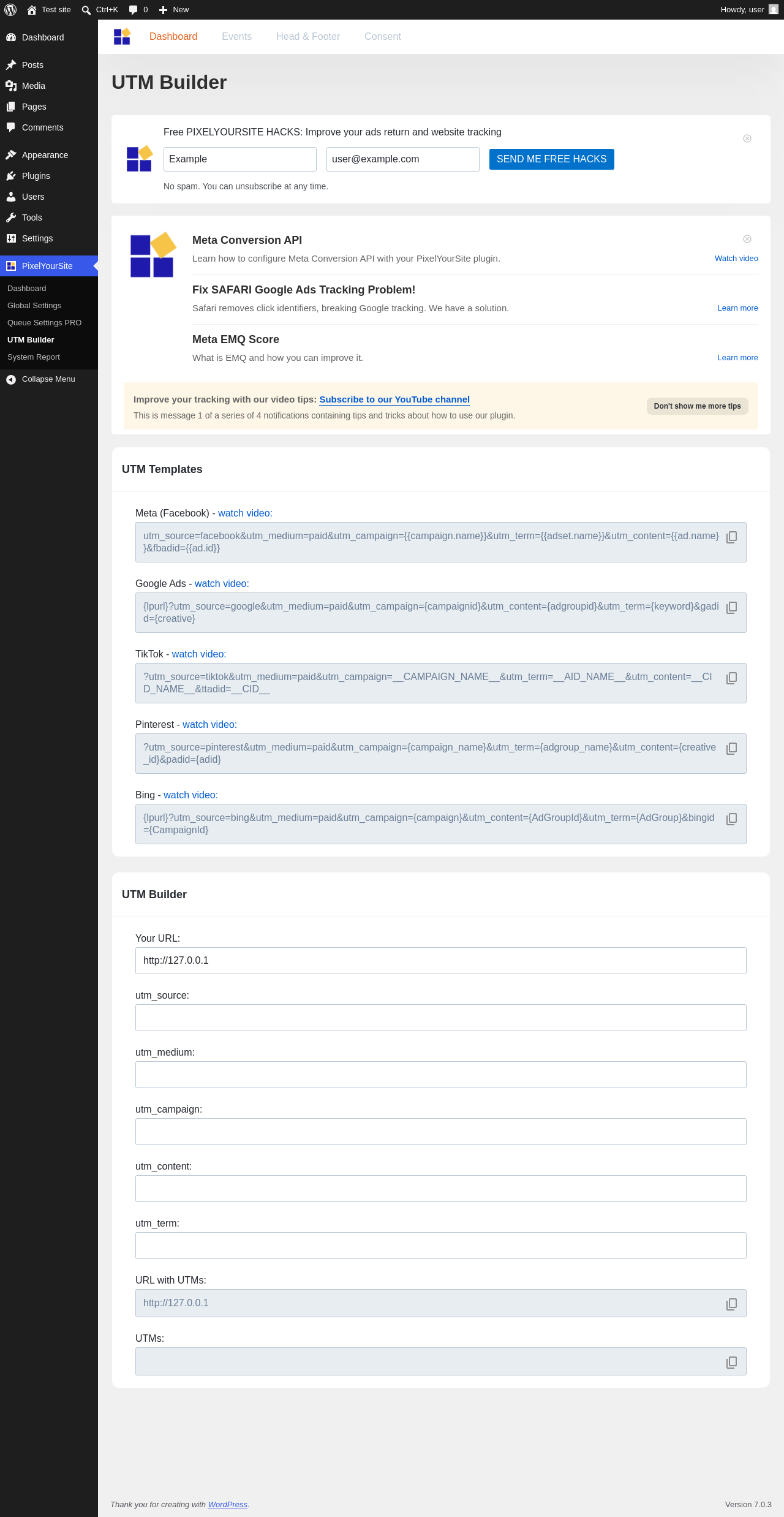
Task: Click the Your URL input field
Action: pos(441,961)
